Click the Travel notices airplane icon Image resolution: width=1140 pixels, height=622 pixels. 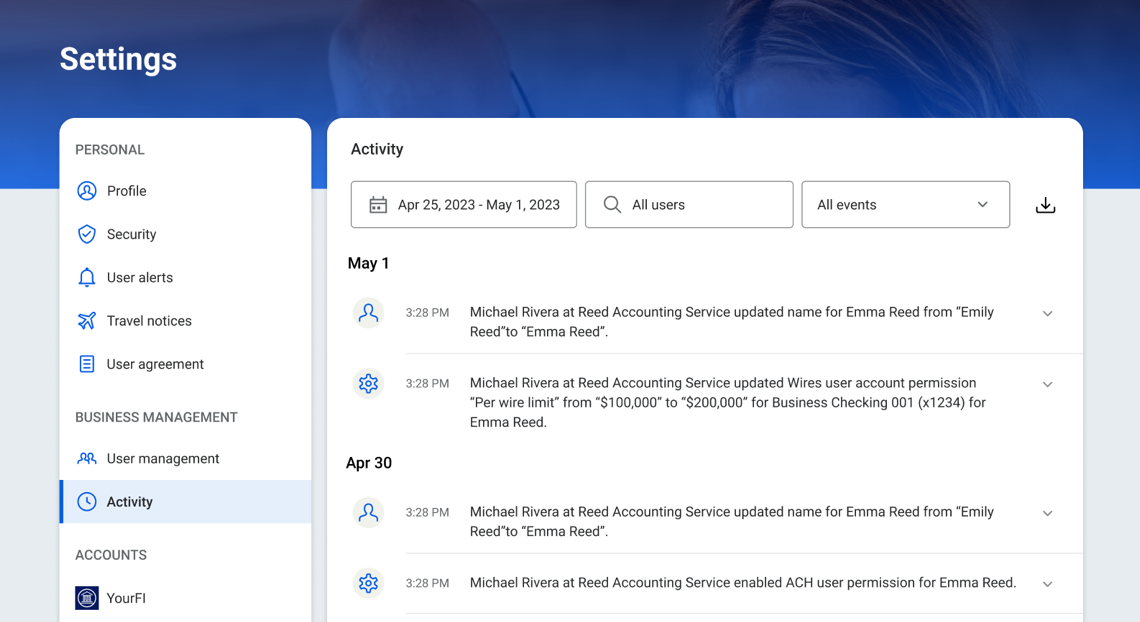[87, 321]
